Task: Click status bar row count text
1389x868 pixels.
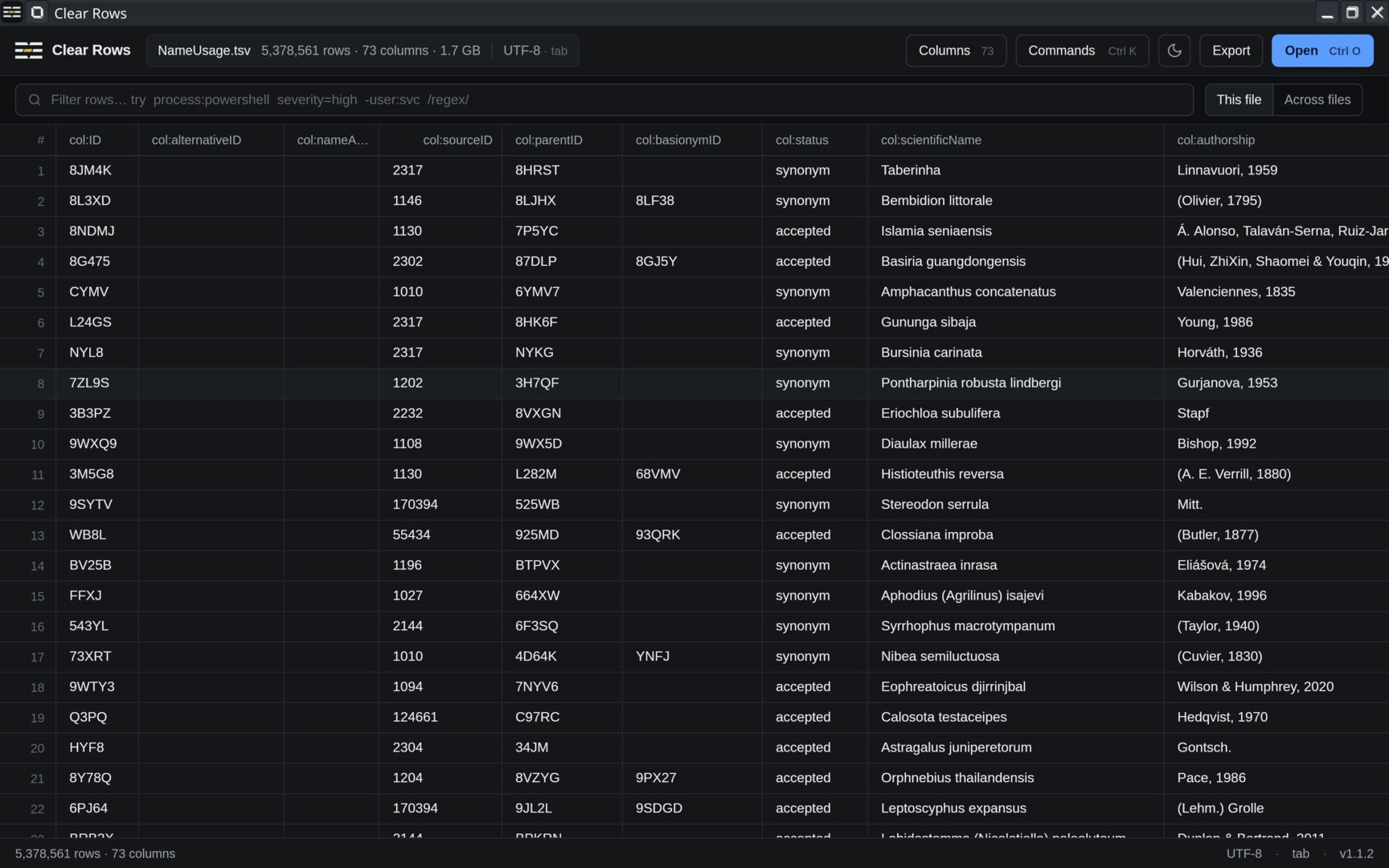Action: click(x=95, y=854)
